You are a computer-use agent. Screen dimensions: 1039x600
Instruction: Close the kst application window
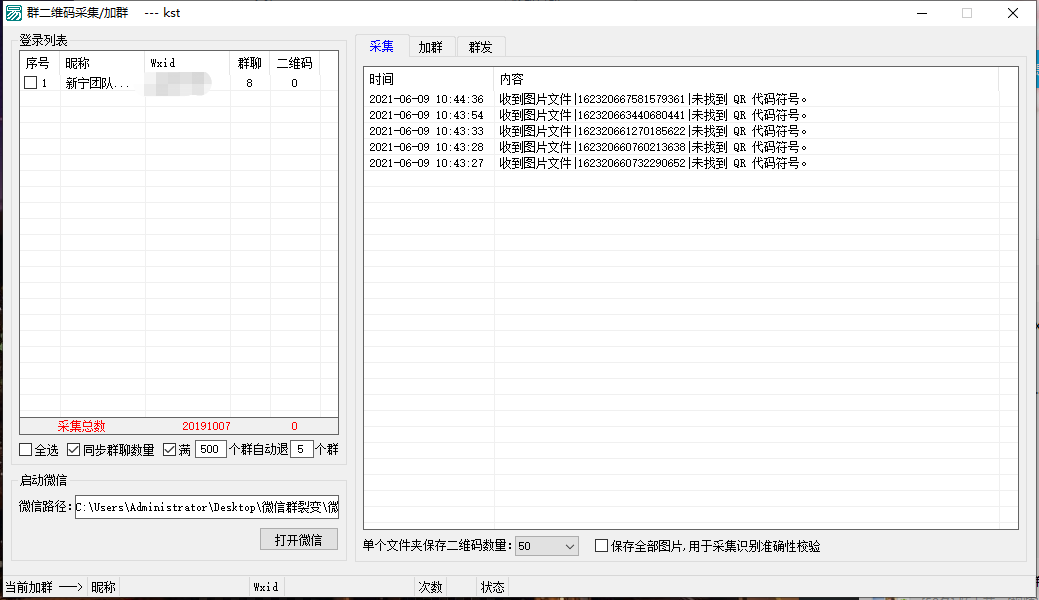1012,13
